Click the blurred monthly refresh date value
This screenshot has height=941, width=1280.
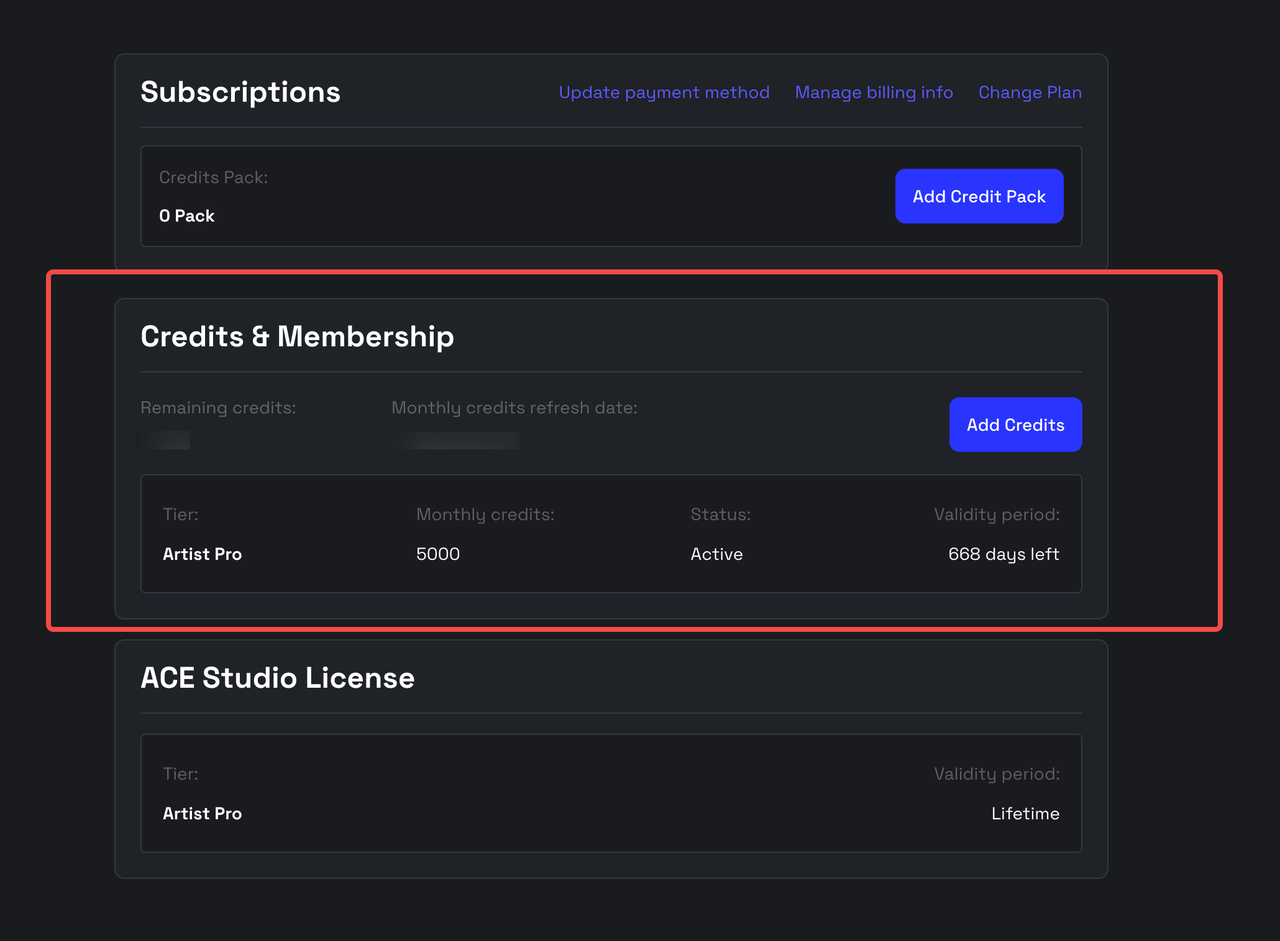[456, 440]
